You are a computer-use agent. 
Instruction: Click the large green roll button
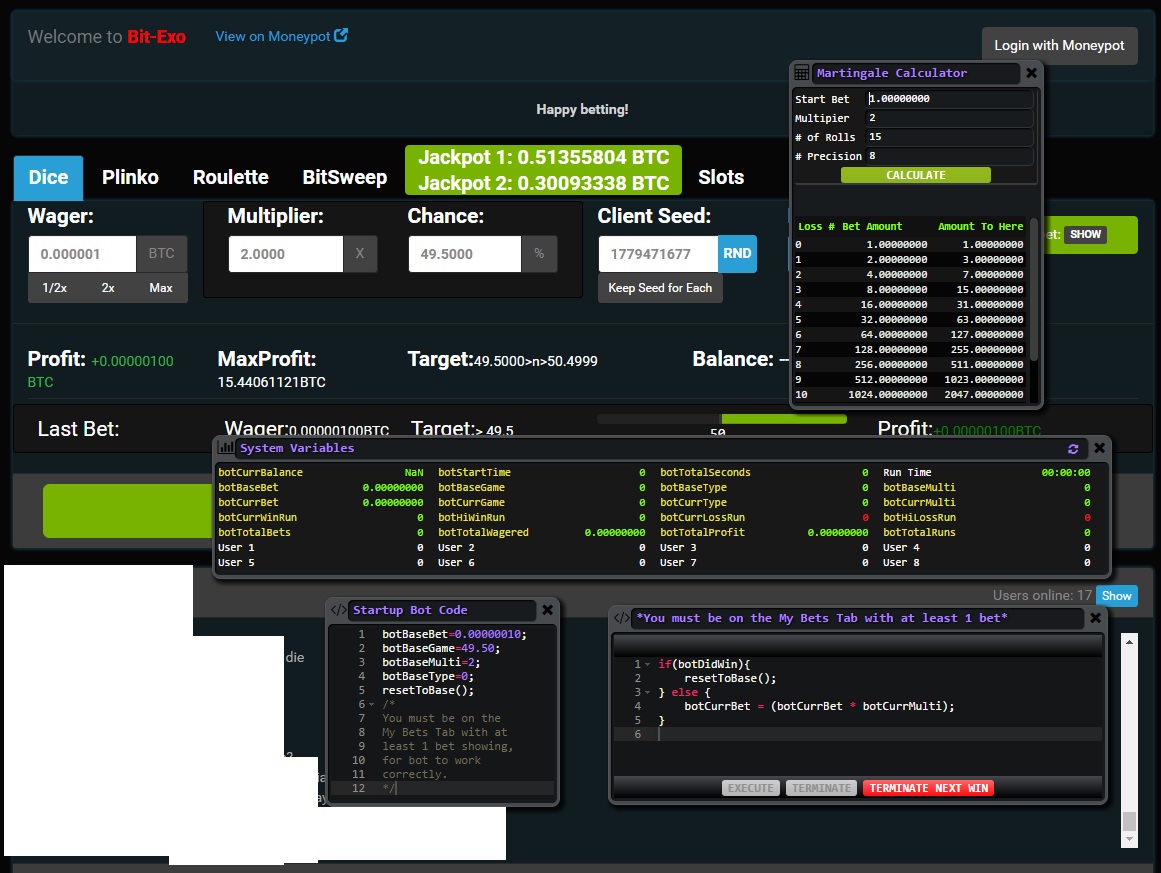click(x=127, y=511)
